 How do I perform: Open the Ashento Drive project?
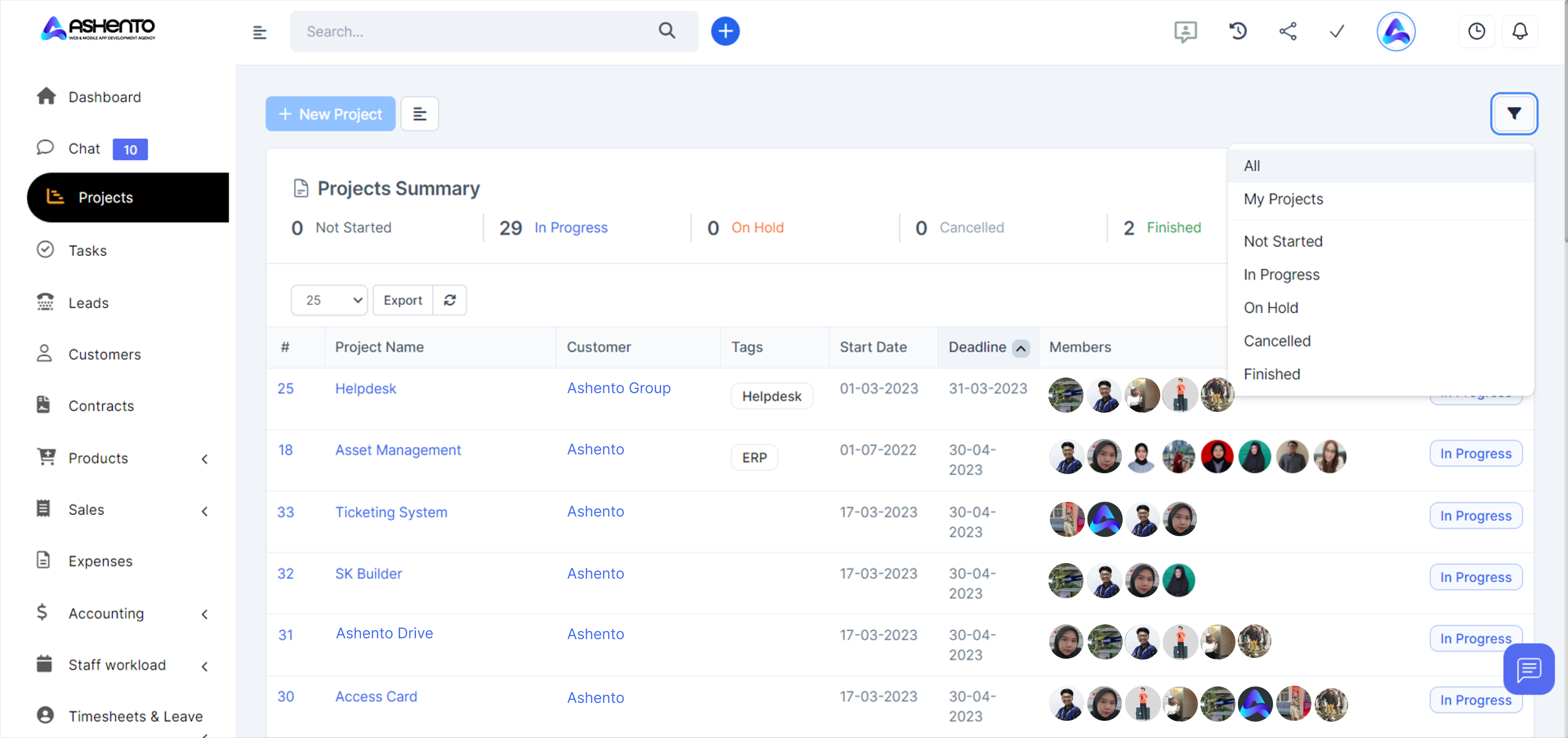[x=384, y=633]
